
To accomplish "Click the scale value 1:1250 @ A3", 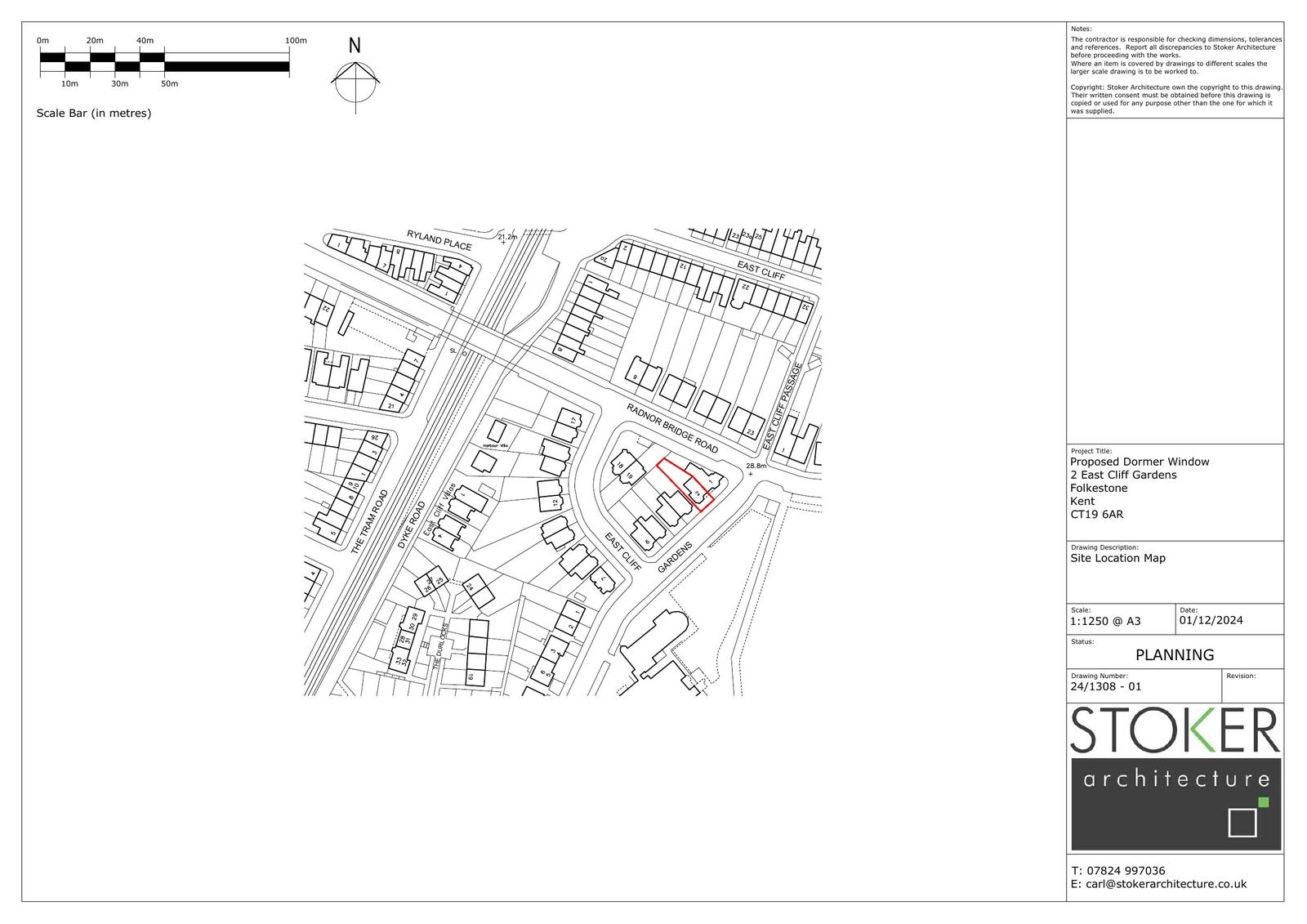I will coord(1105,621).
